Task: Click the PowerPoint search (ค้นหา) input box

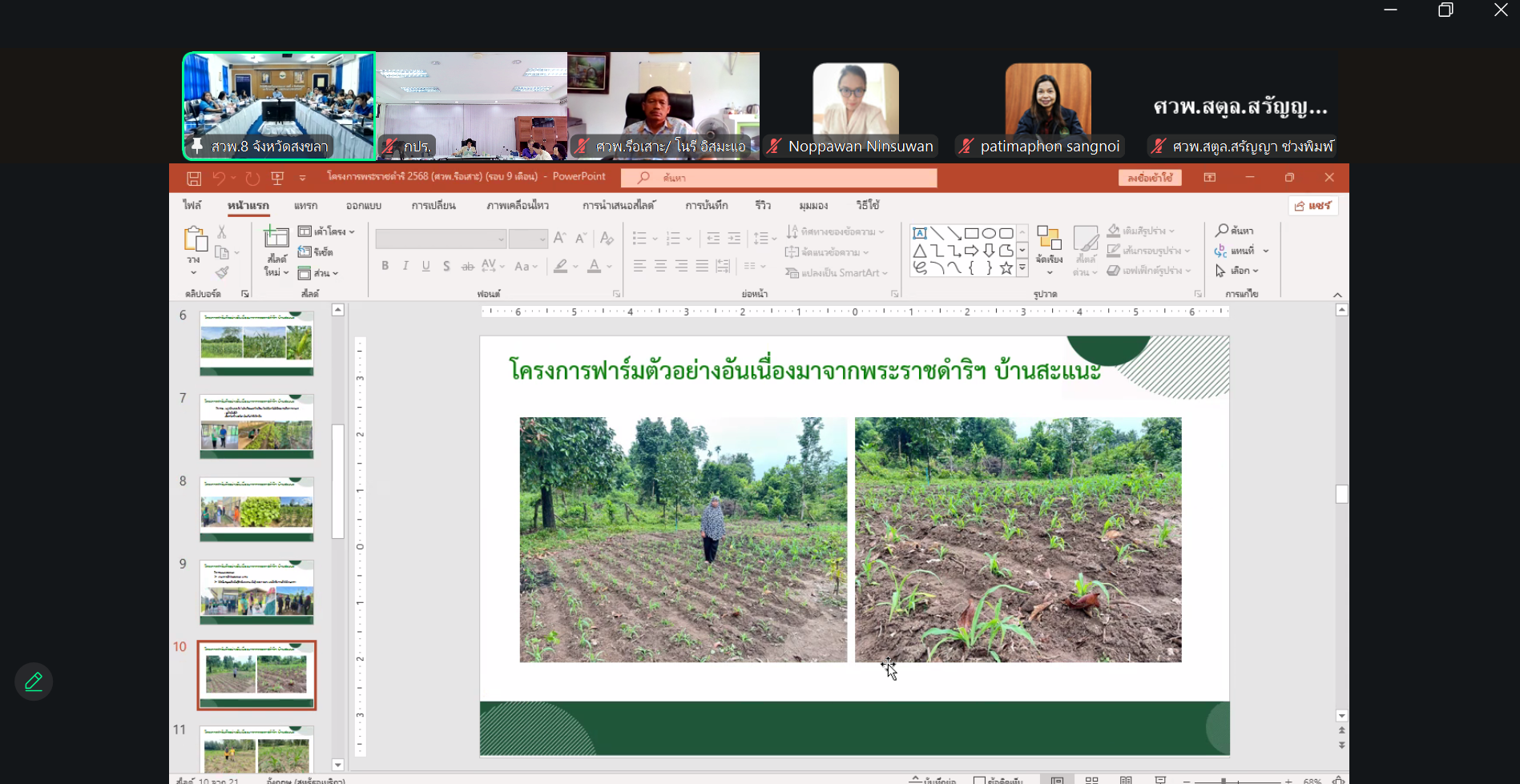Action: (779, 178)
